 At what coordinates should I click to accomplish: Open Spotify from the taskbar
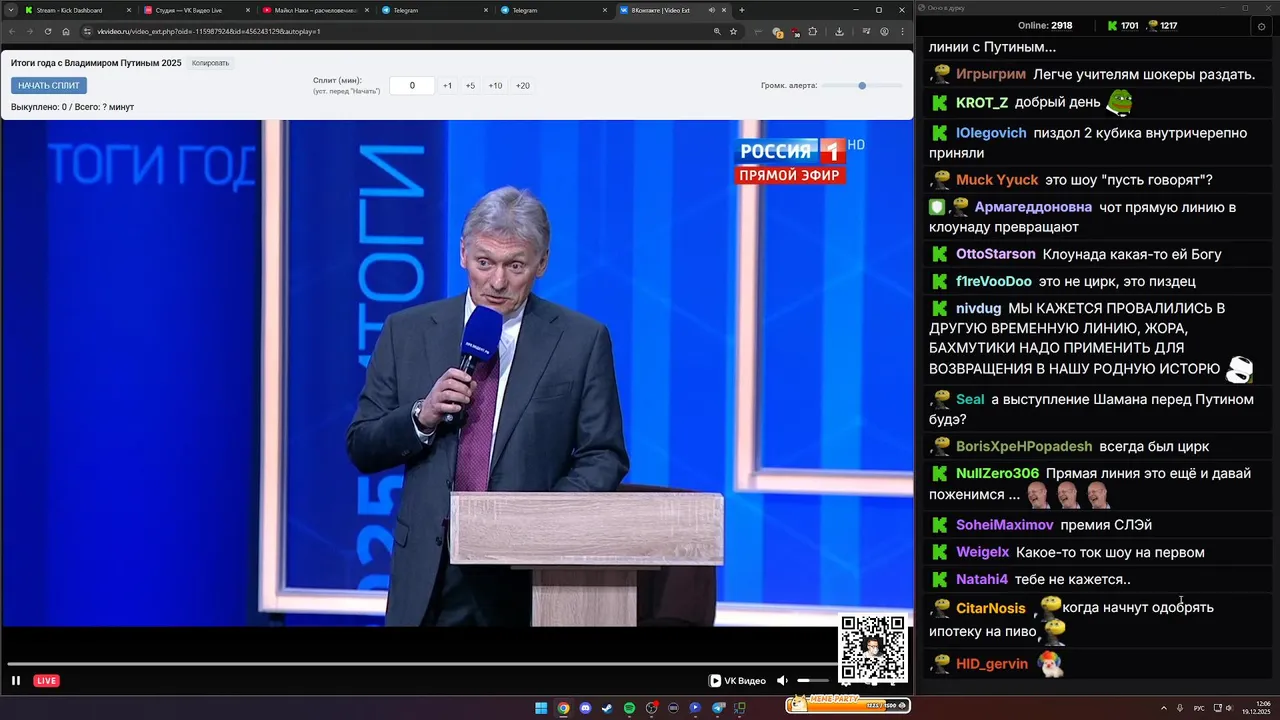point(629,708)
